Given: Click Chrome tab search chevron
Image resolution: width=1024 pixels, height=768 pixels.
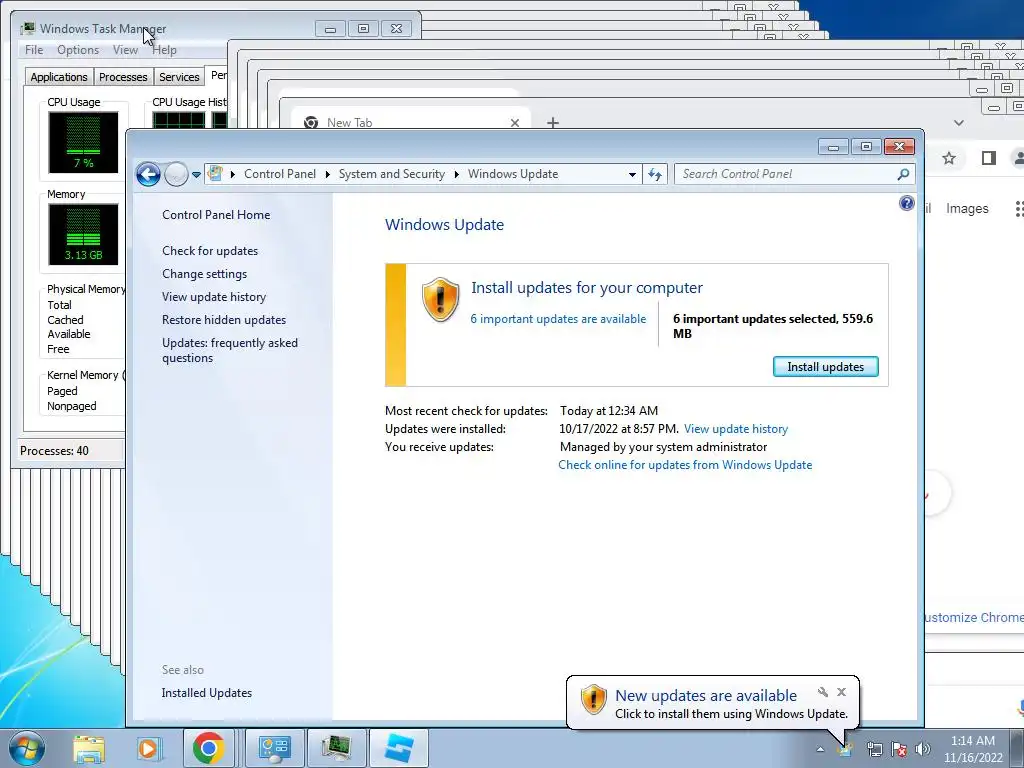Looking at the screenshot, I should 959,123.
